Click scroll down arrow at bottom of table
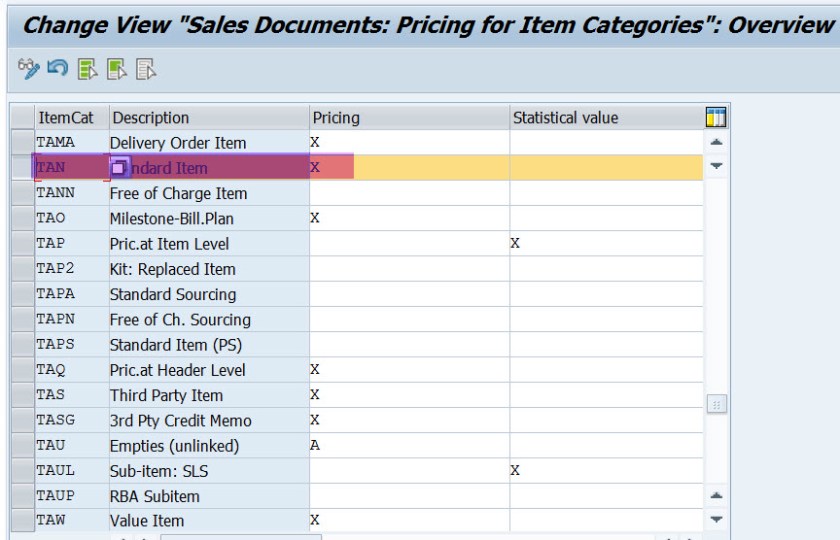Screen dimensions: 840x540 coord(716,520)
